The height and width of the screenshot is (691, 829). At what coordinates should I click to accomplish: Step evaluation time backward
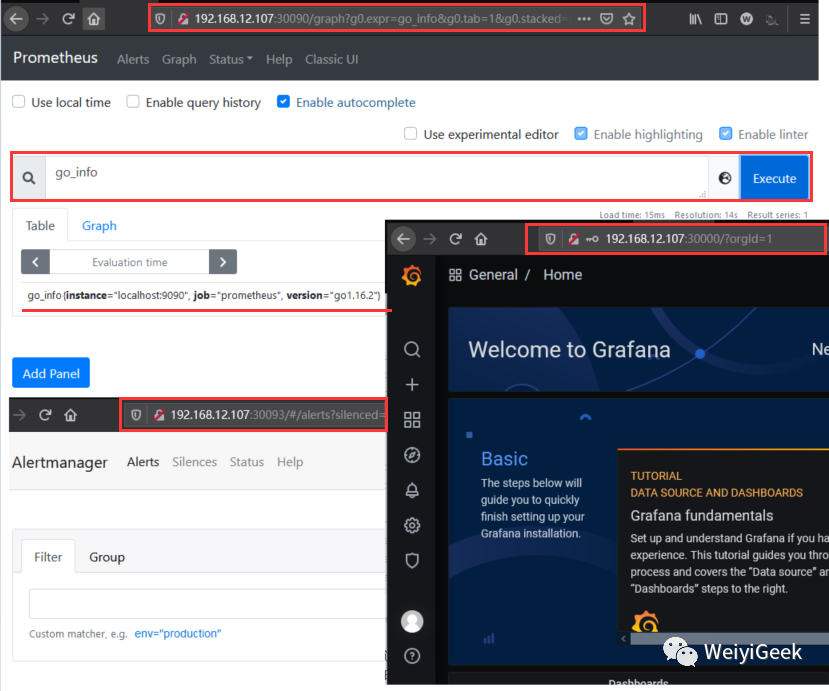coord(35,262)
